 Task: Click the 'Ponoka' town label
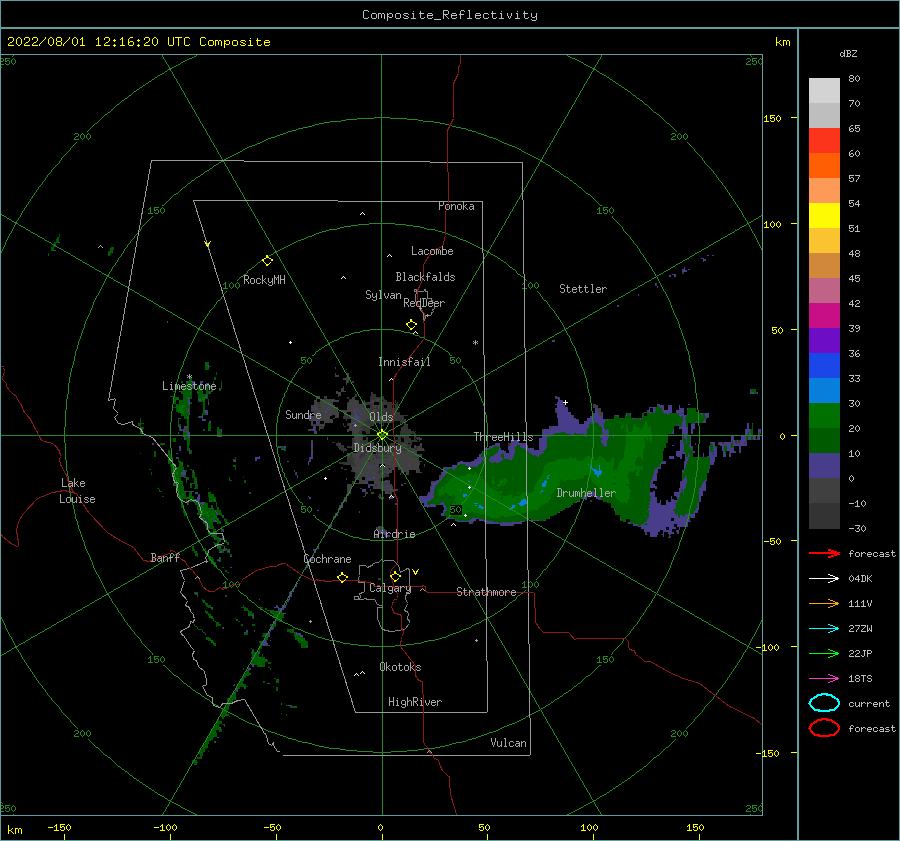click(456, 206)
